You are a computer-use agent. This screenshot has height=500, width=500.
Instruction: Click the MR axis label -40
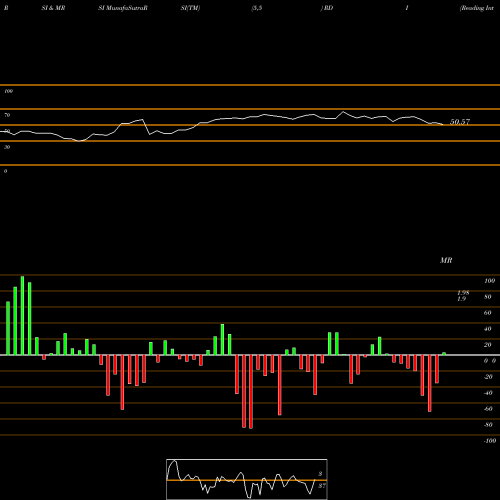click(488, 393)
